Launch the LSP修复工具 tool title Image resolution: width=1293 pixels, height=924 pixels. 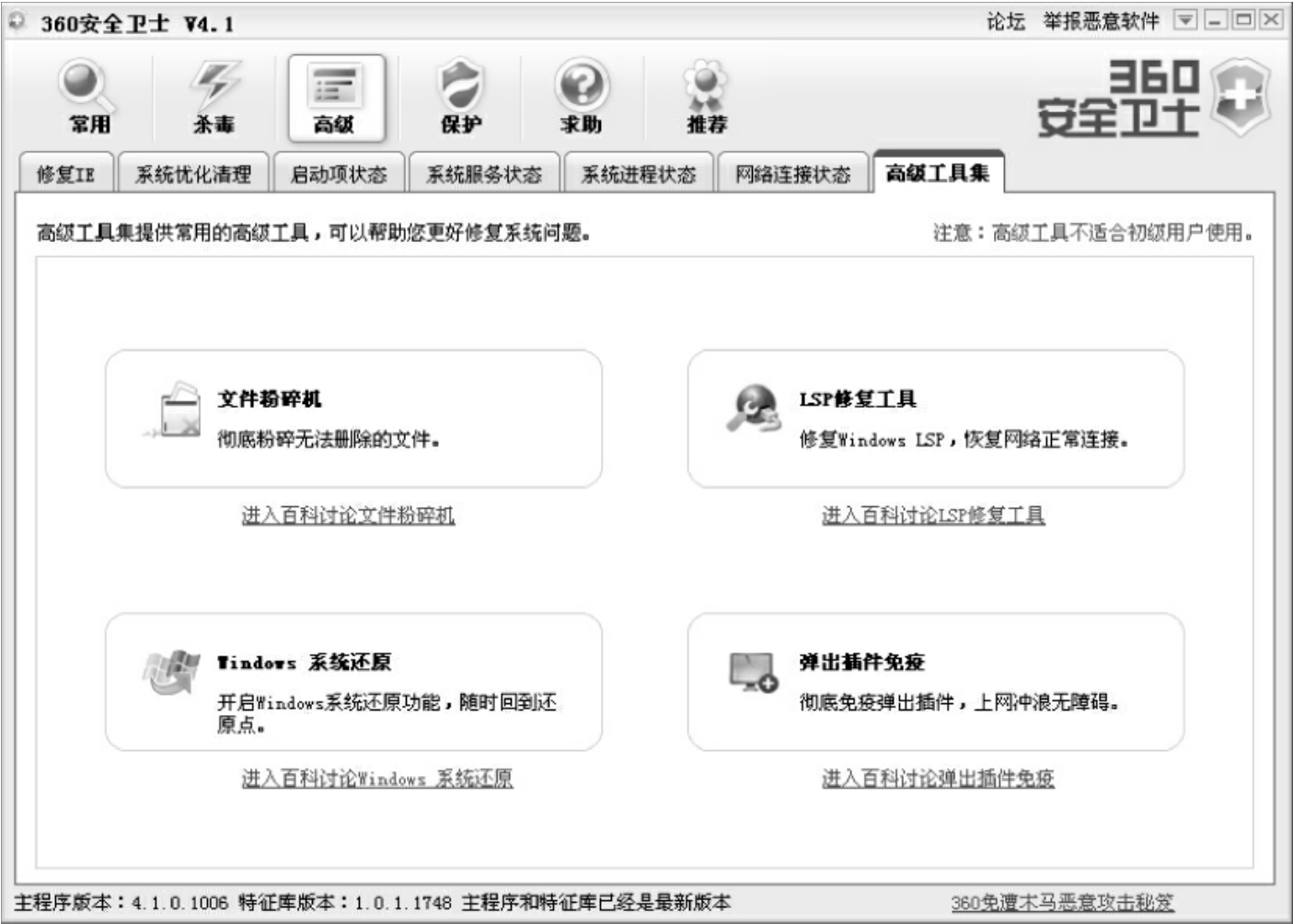[858, 398]
